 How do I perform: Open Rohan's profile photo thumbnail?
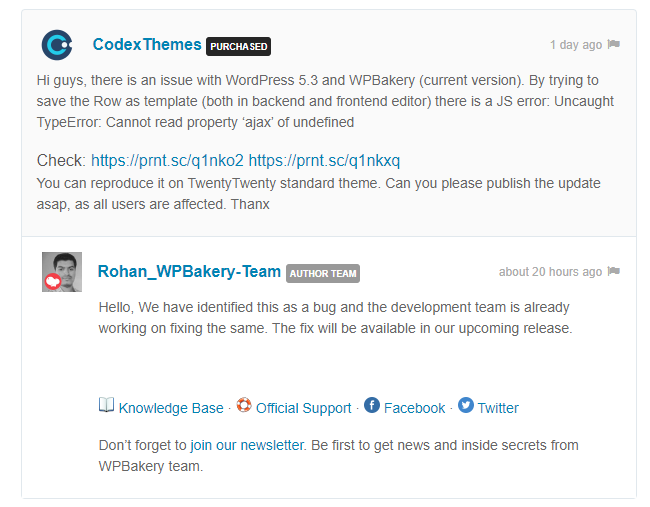click(x=62, y=272)
